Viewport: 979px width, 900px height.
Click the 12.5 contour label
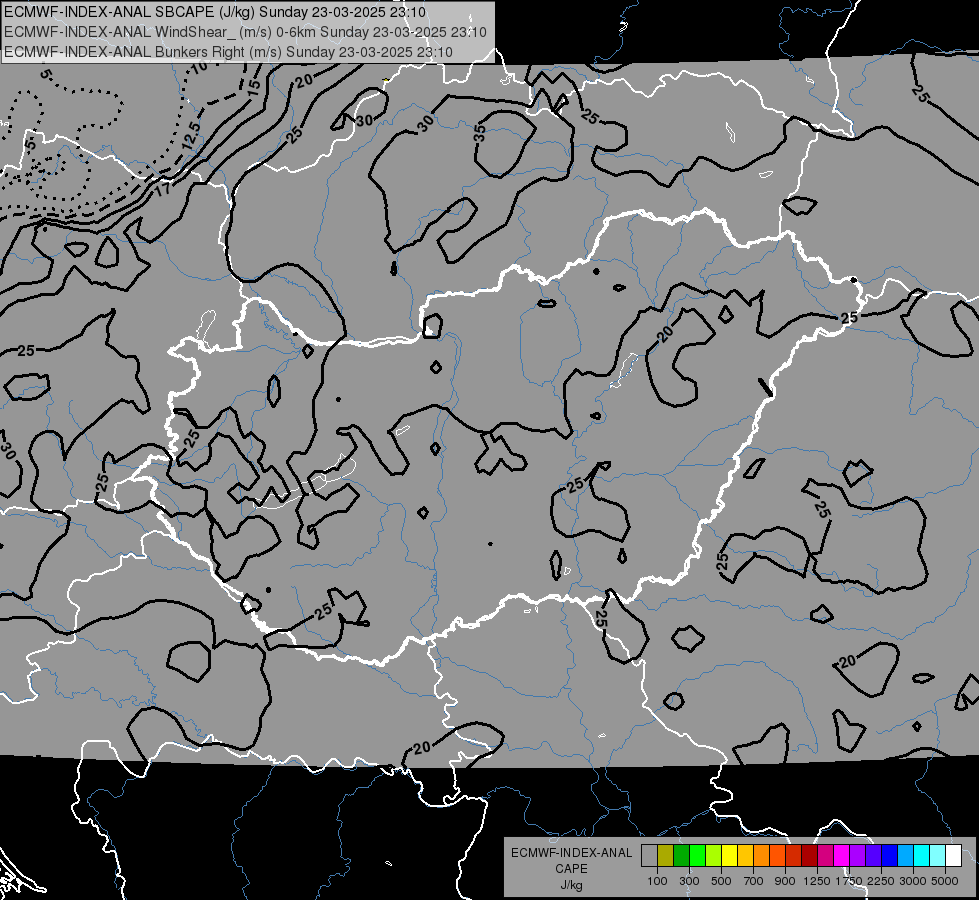[190, 136]
